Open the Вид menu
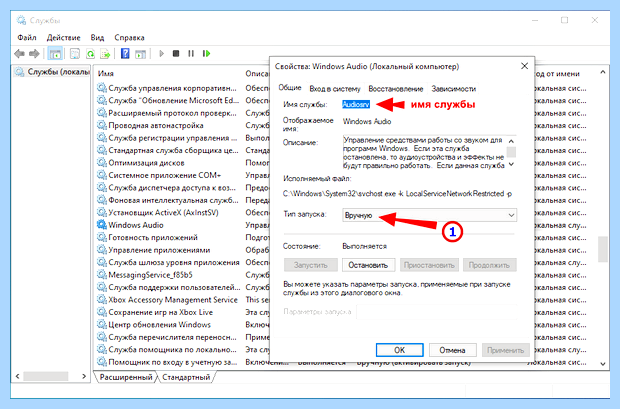The image size is (620, 409). (x=97, y=38)
